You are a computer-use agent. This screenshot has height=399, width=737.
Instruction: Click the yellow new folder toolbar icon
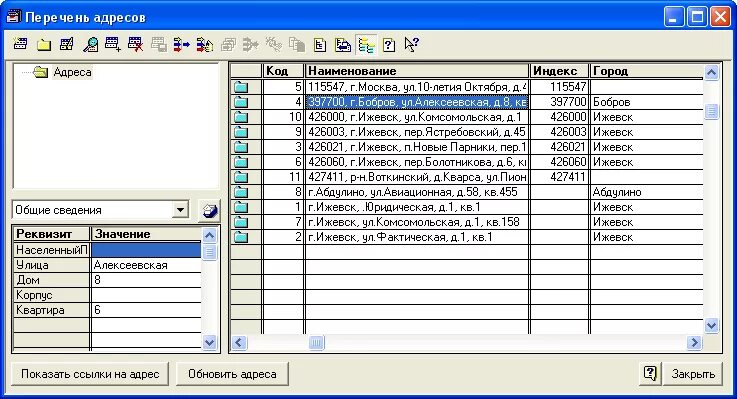pos(44,45)
